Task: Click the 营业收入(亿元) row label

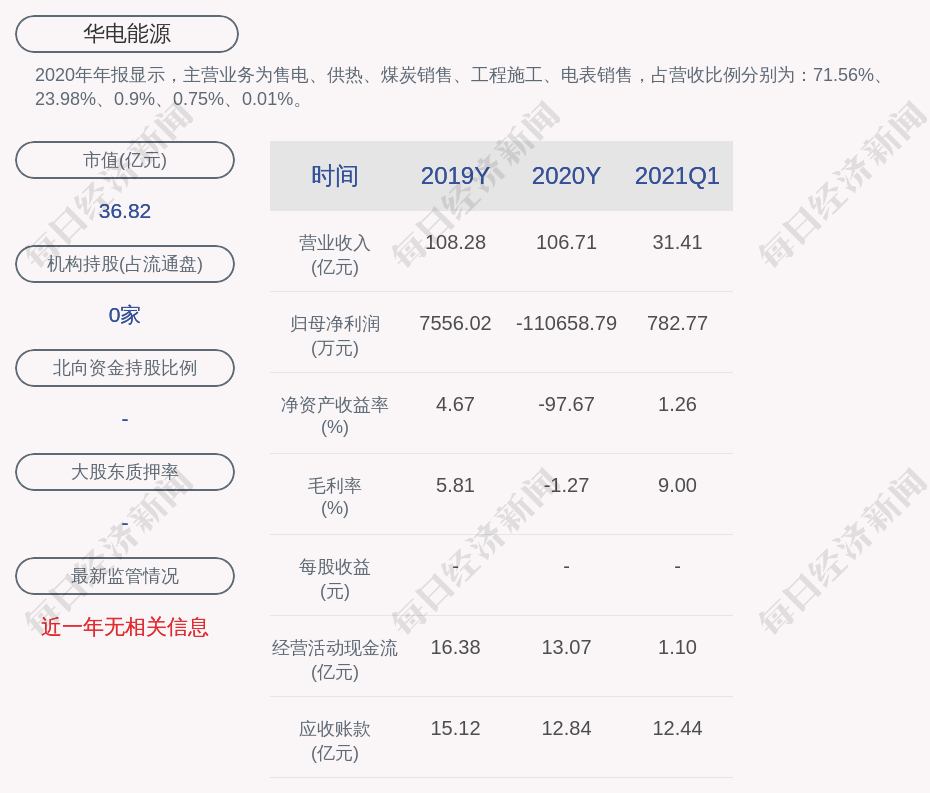Action: click(x=335, y=254)
